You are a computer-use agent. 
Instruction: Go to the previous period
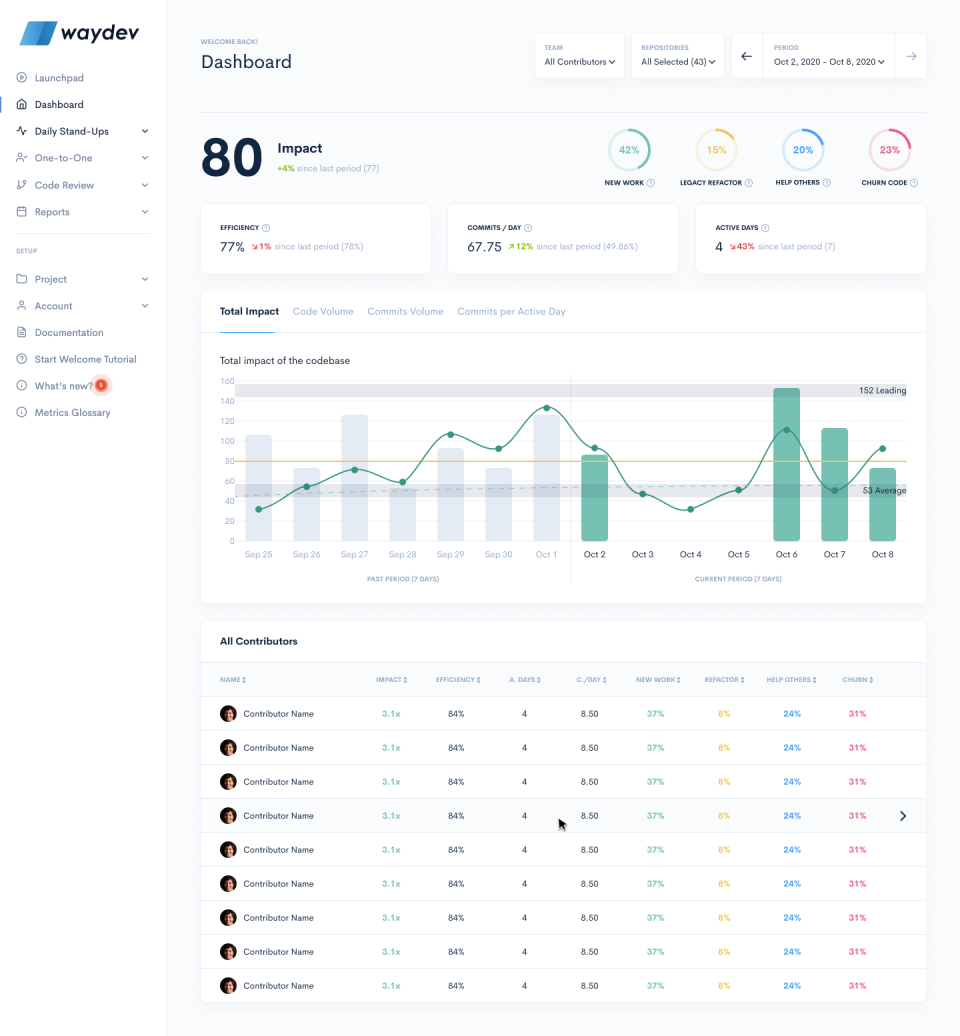tap(746, 56)
